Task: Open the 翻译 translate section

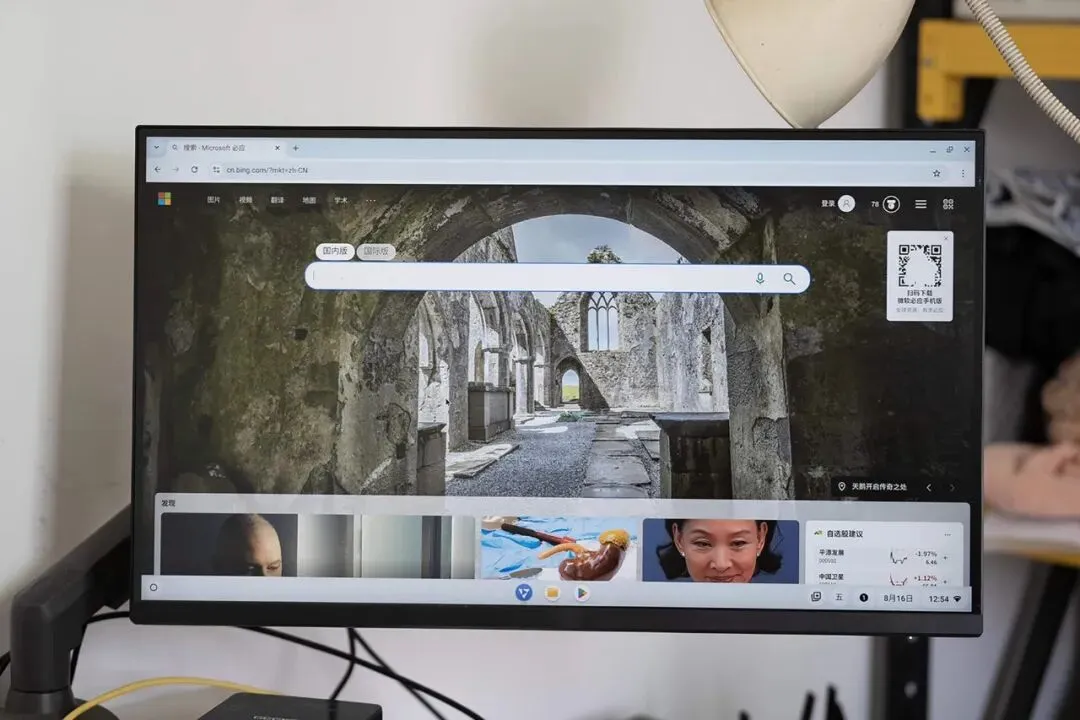Action: (278, 200)
